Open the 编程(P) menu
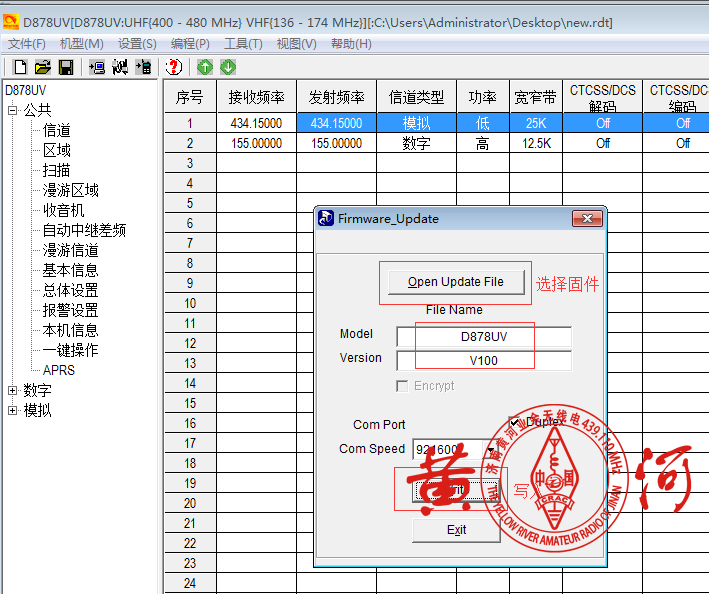 pos(190,44)
